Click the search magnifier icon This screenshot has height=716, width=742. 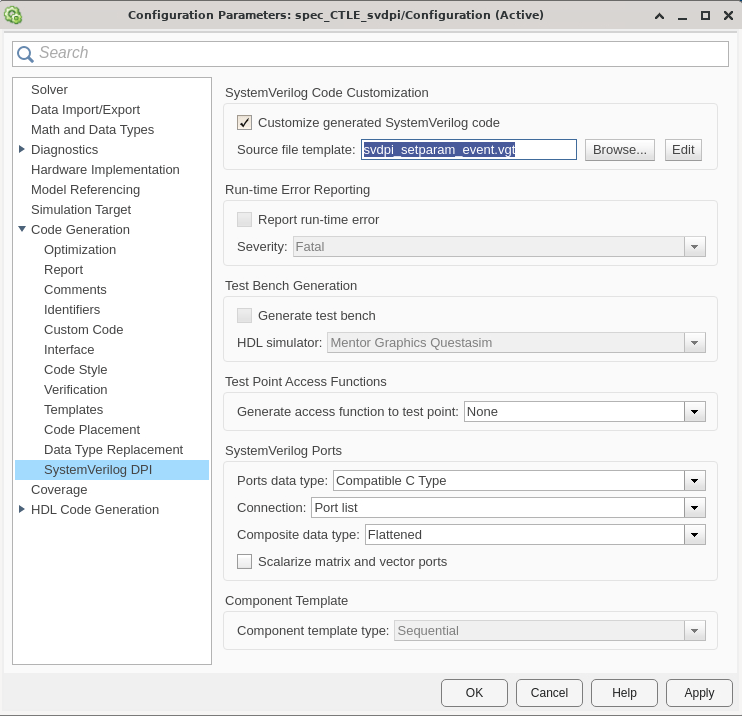[26, 54]
